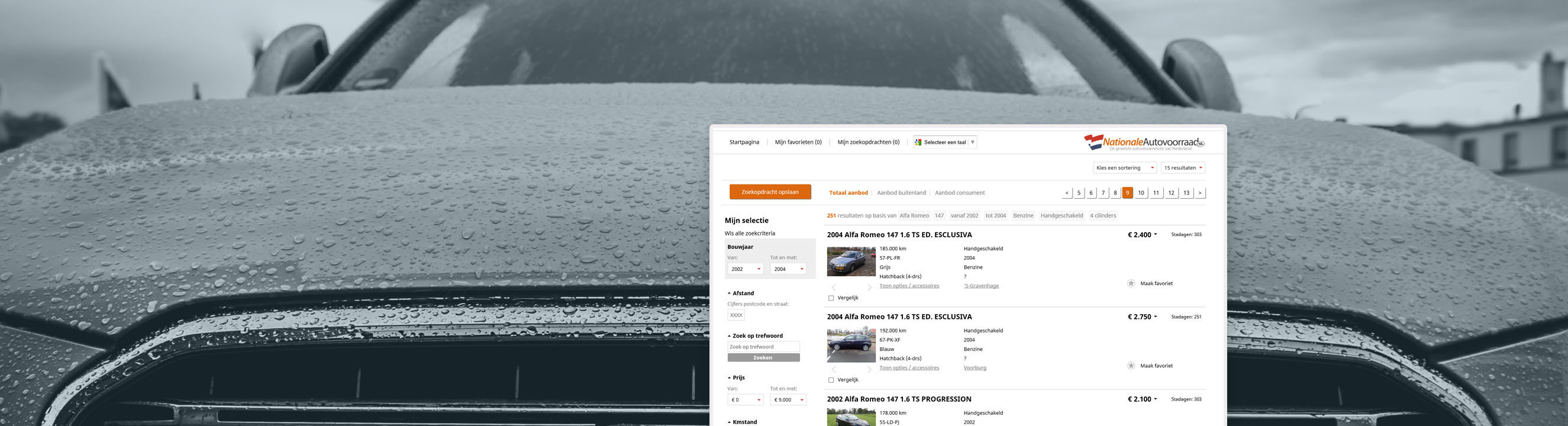Viewport: 1568px width, 426px height.
Task: Click the Zoek op trefwoord text field
Action: tap(763, 347)
